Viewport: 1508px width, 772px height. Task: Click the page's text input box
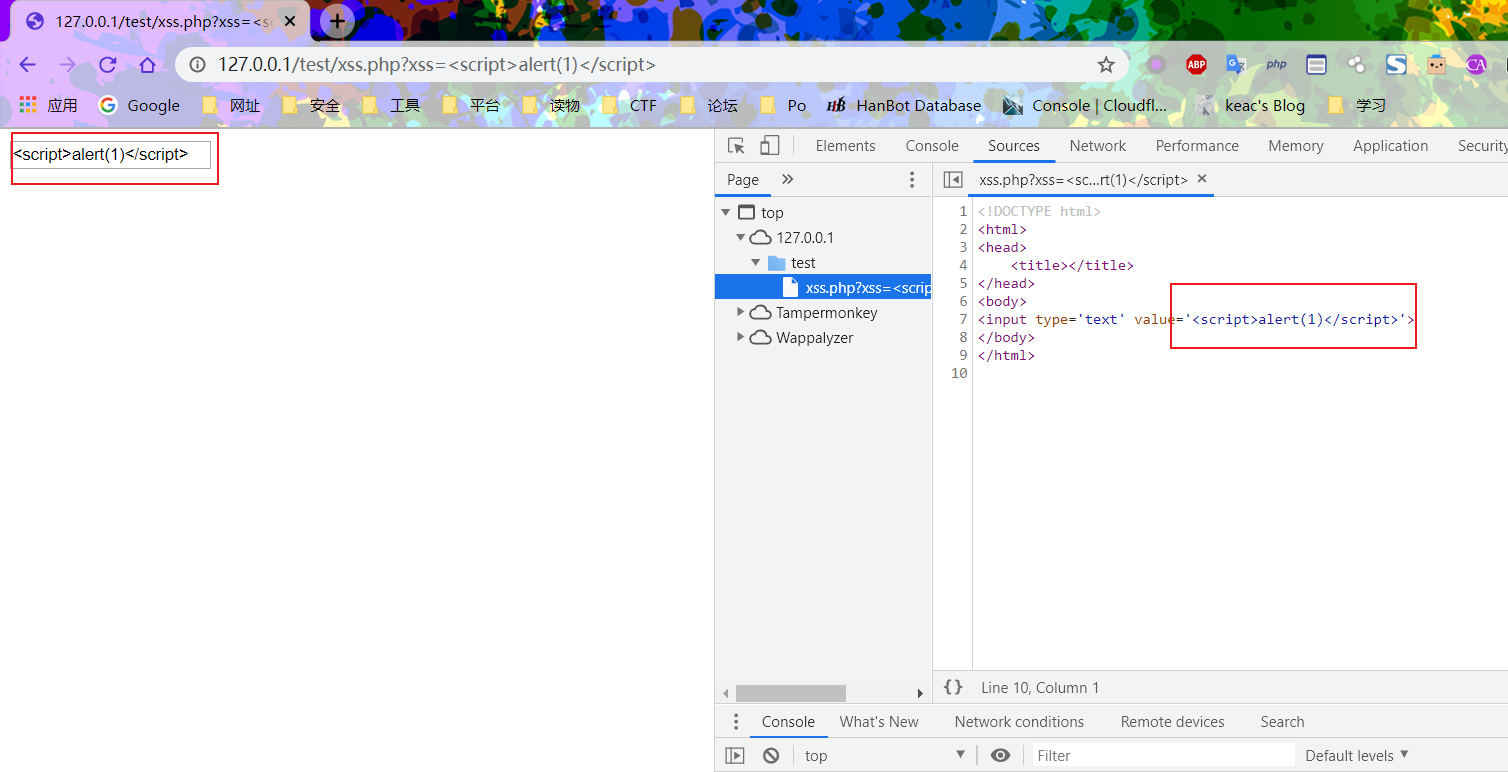click(x=111, y=154)
